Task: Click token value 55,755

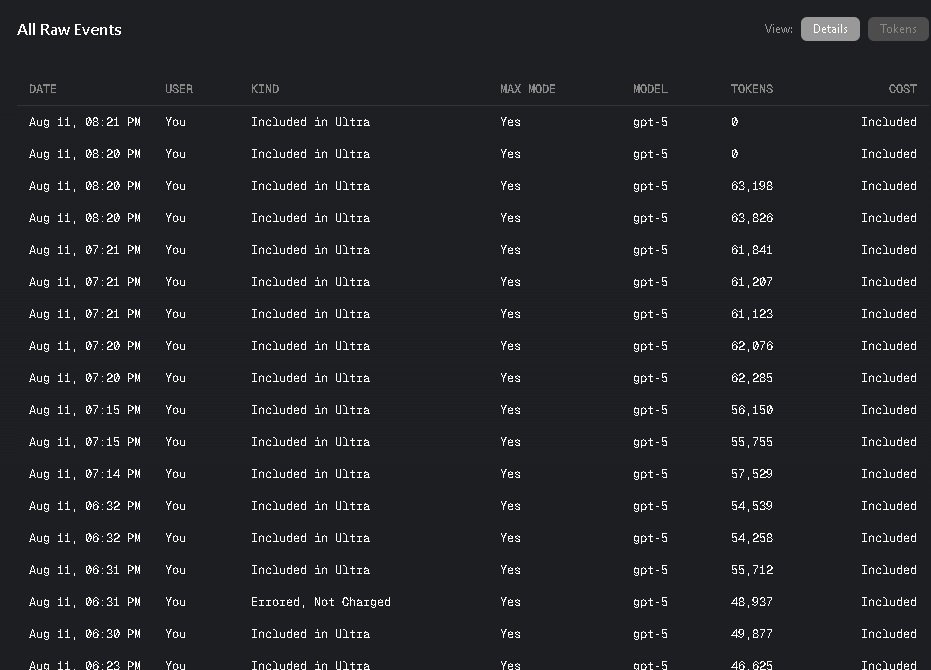Action: 752,443
